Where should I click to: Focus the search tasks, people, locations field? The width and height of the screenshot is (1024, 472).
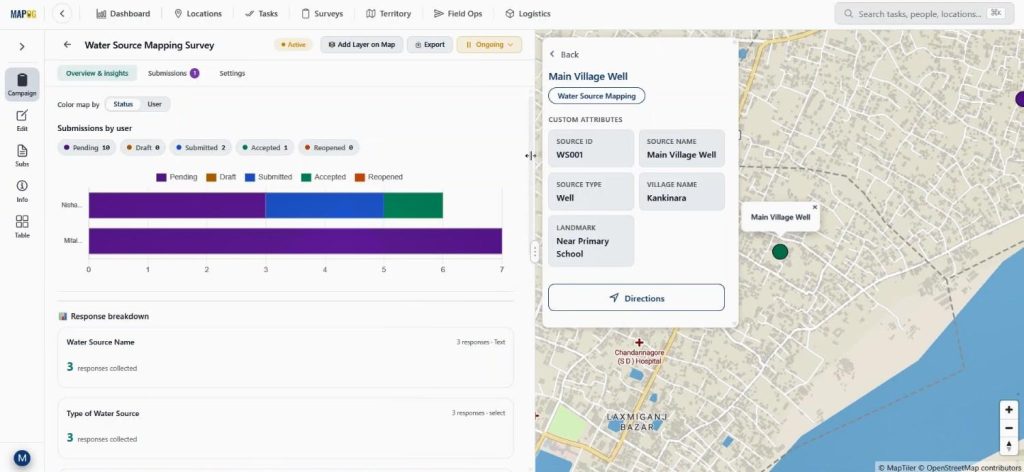tap(924, 14)
